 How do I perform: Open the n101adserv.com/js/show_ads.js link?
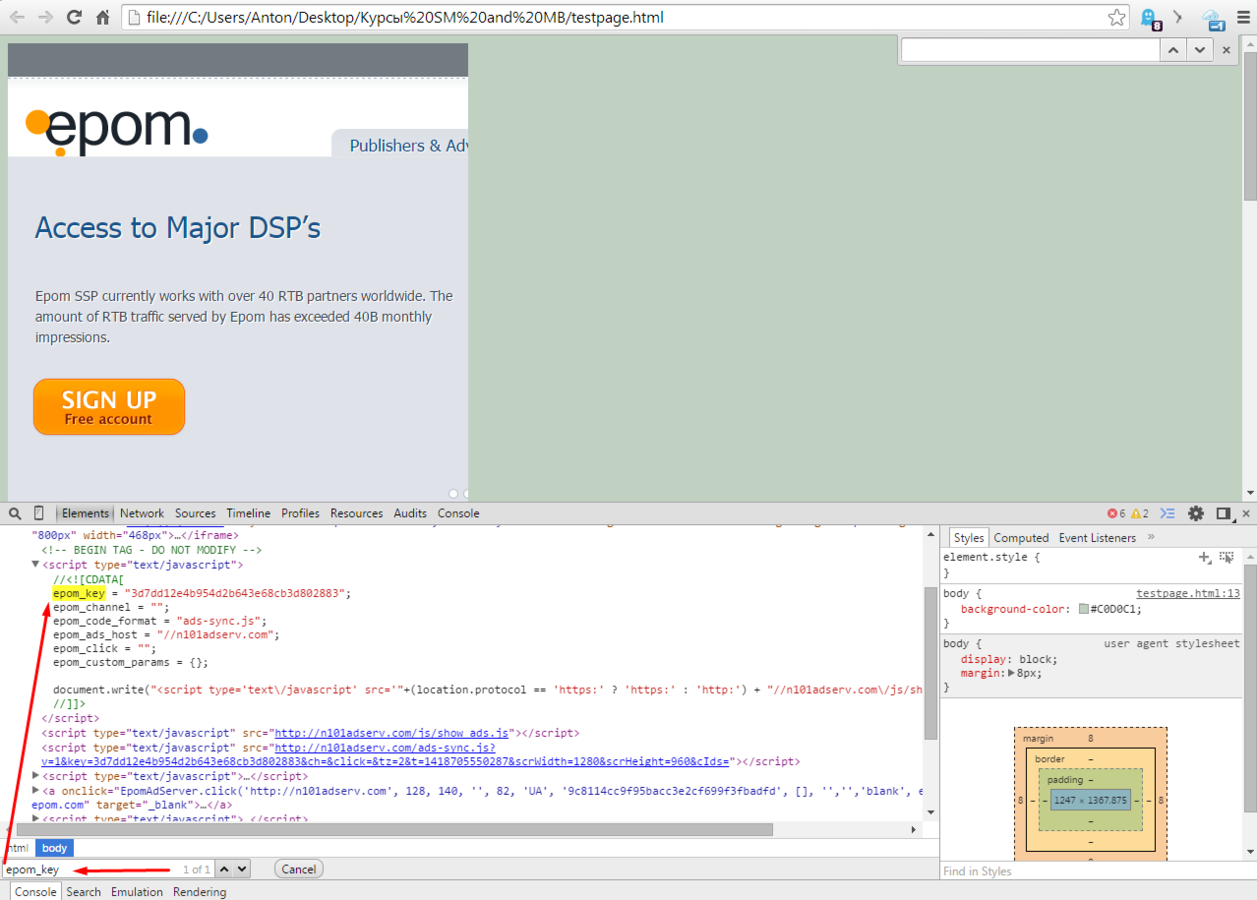coord(393,733)
